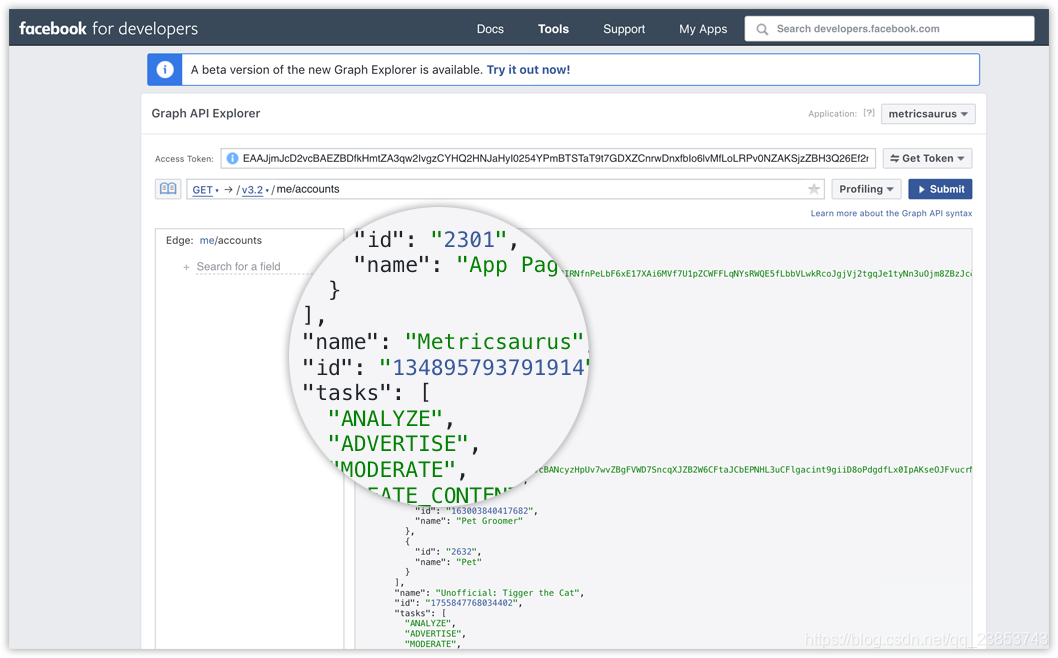Image resolution: width=1058 pixels, height=658 pixels.
Task: Click "ANALYZE" under Tigger the Cat tasks
Action: (428, 624)
